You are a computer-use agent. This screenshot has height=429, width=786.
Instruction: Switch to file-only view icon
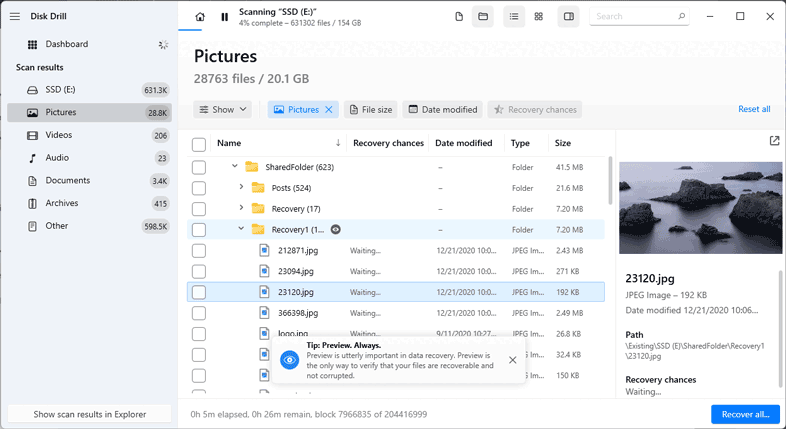(459, 17)
